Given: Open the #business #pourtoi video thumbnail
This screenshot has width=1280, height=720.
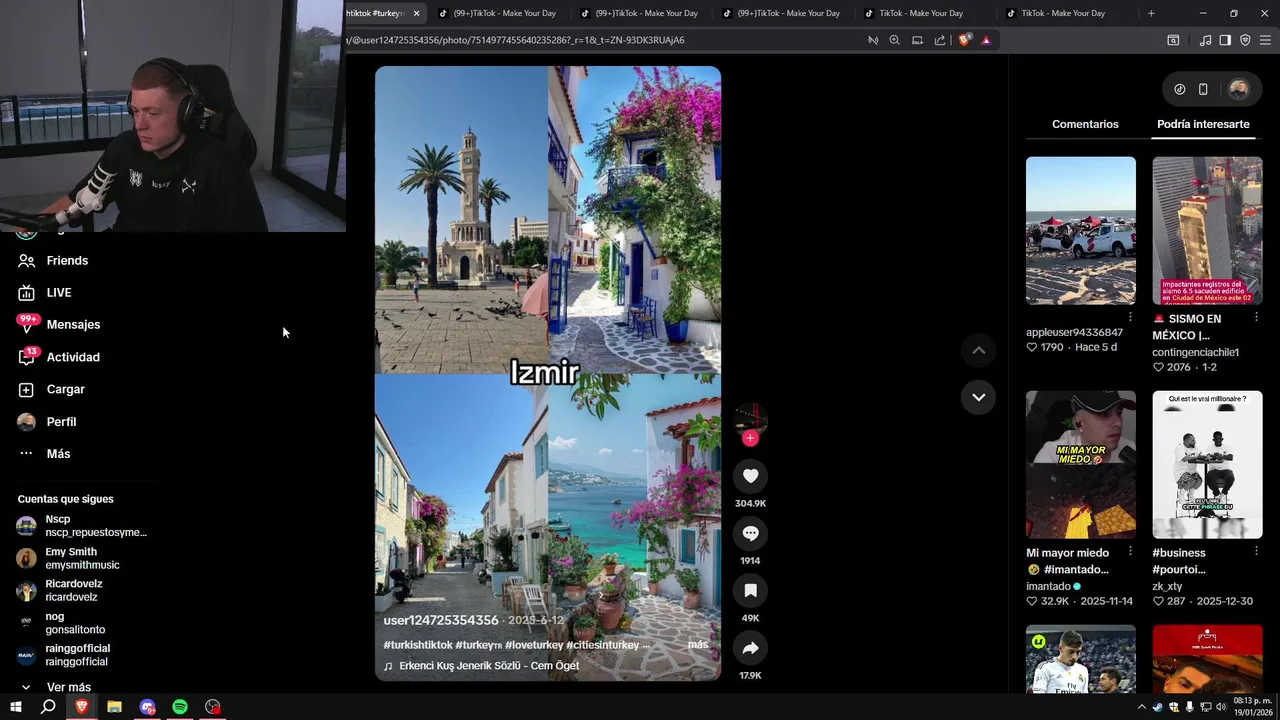Looking at the screenshot, I should coord(1207,464).
